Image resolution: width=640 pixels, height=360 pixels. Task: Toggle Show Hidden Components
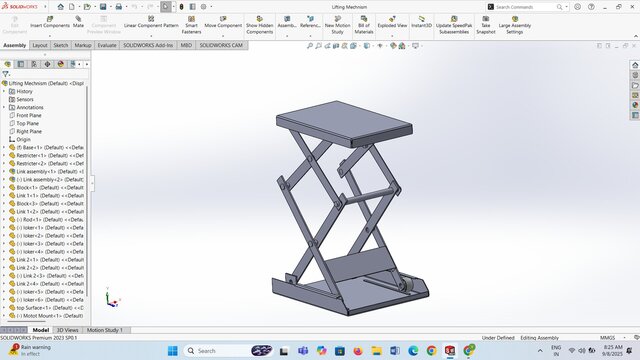point(260,25)
